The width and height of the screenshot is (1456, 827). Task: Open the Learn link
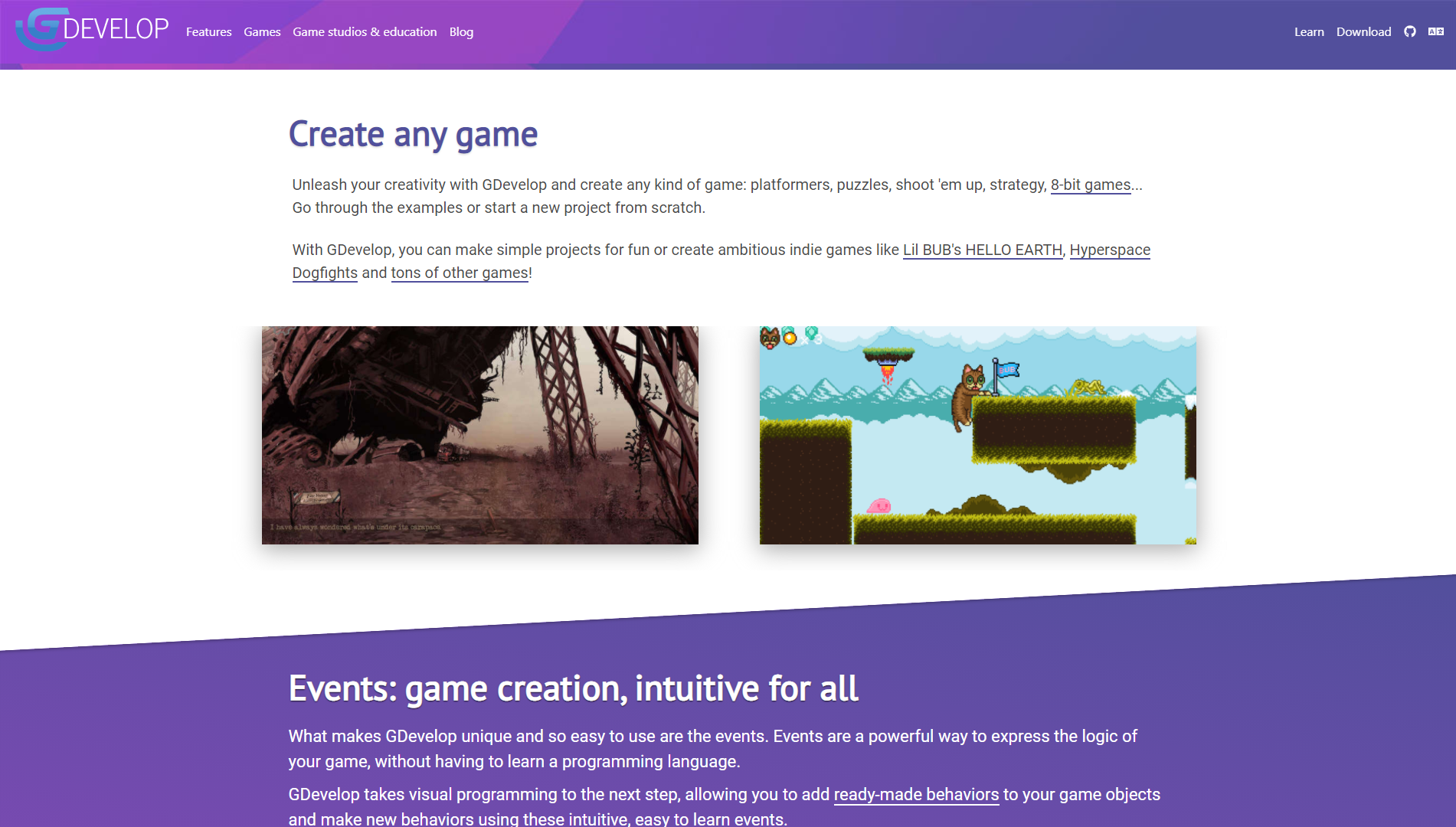pyautogui.click(x=1309, y=31)
